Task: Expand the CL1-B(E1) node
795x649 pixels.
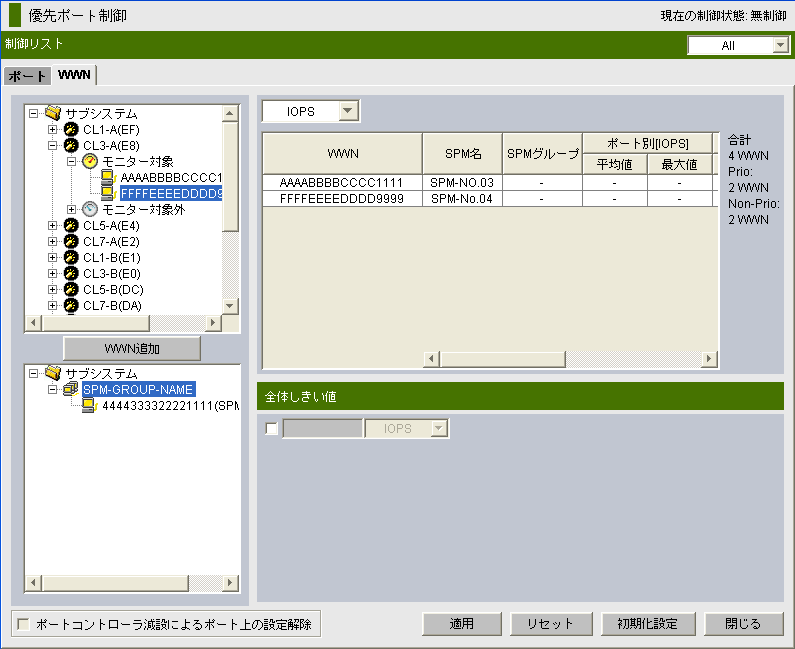Action: [52, 257]
